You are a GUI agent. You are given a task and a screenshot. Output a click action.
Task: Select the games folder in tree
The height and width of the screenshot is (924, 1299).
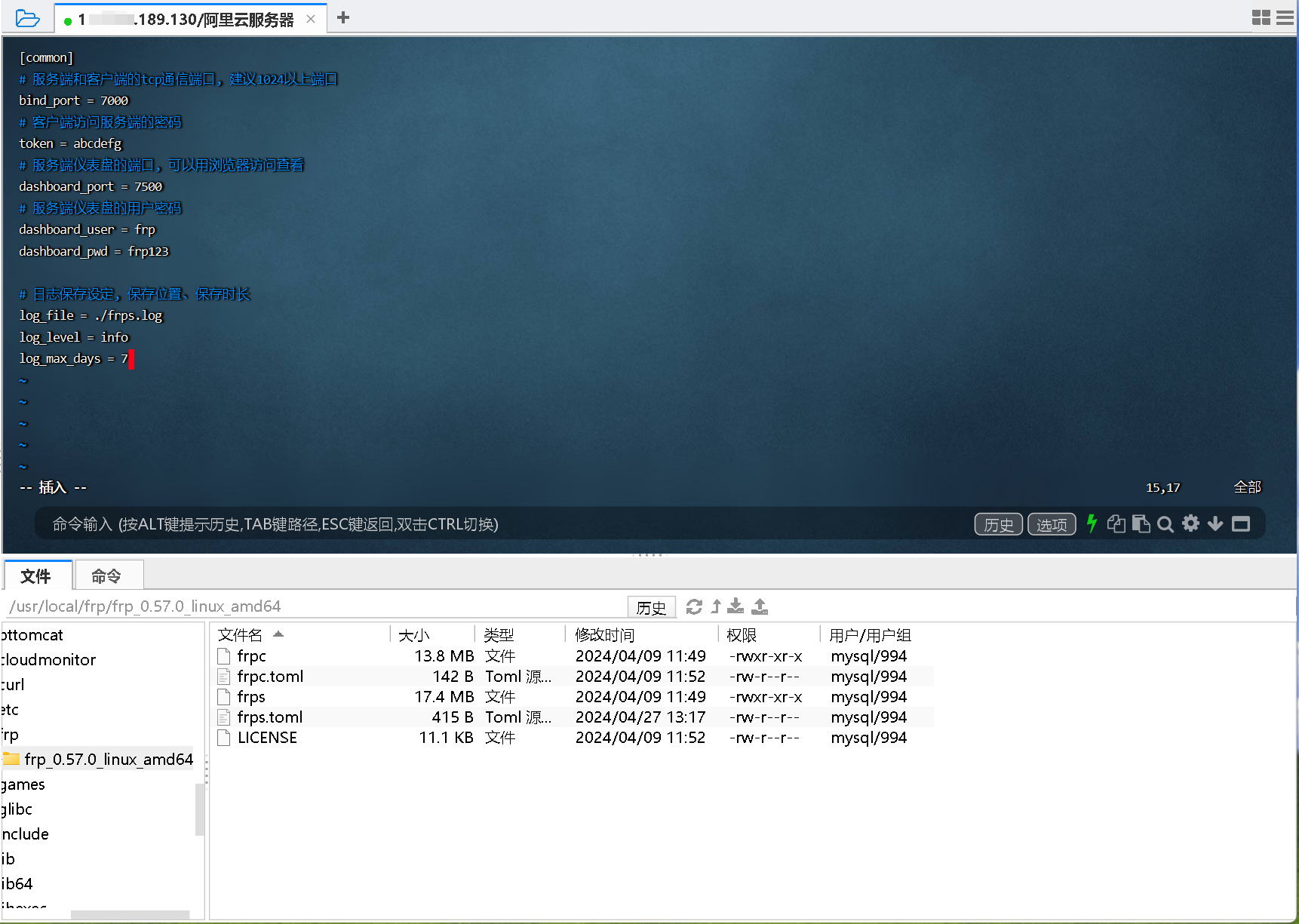click(23, 784)
